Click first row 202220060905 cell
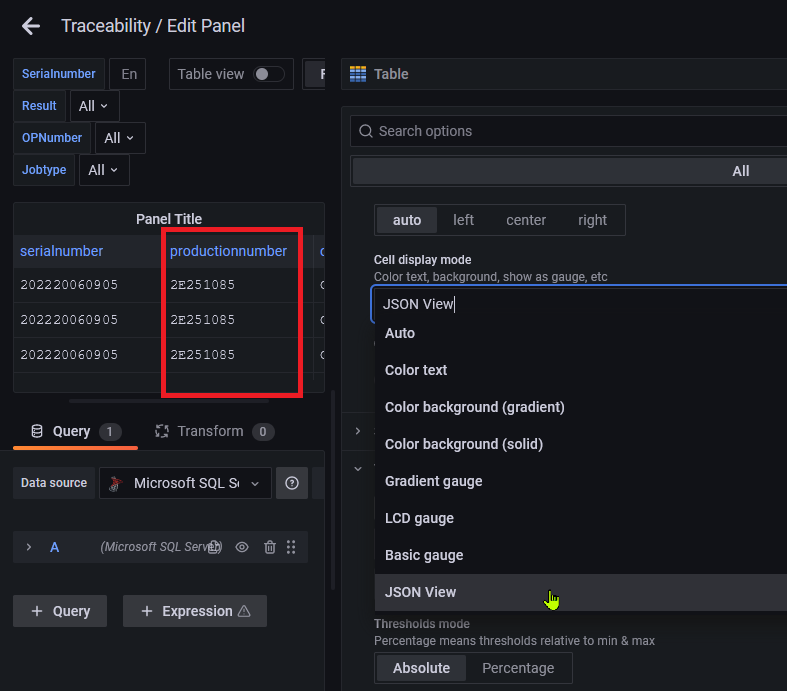 (x=69, y=285)
